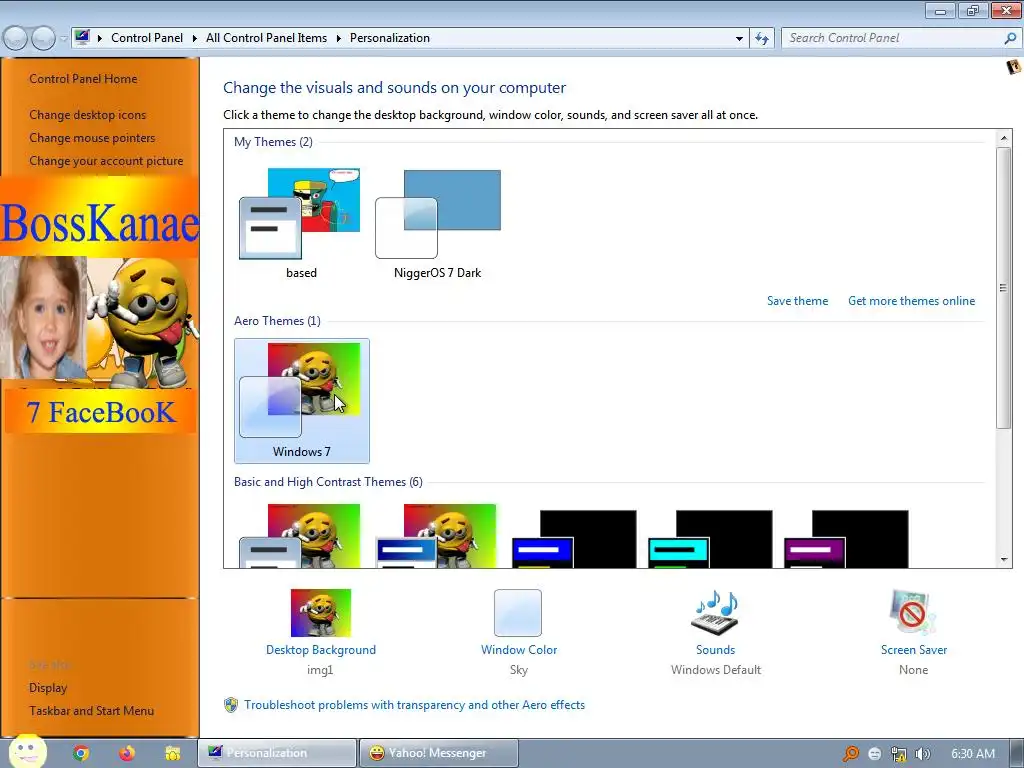
Task: Click the theme list scroll down arrow
Action: [x=1003, y=560]
